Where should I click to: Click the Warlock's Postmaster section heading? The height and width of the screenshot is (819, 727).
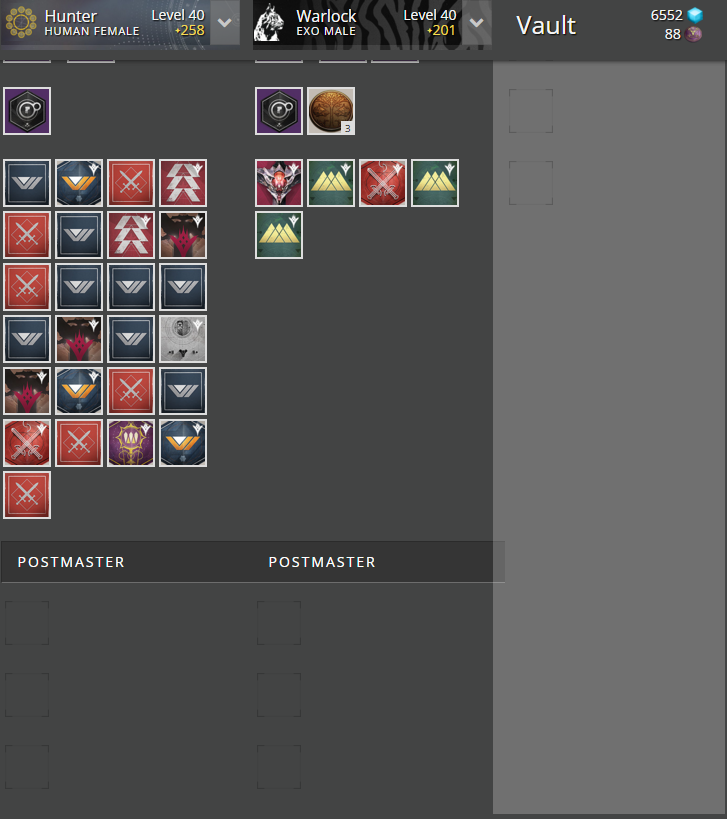click(x=322, y=562)
